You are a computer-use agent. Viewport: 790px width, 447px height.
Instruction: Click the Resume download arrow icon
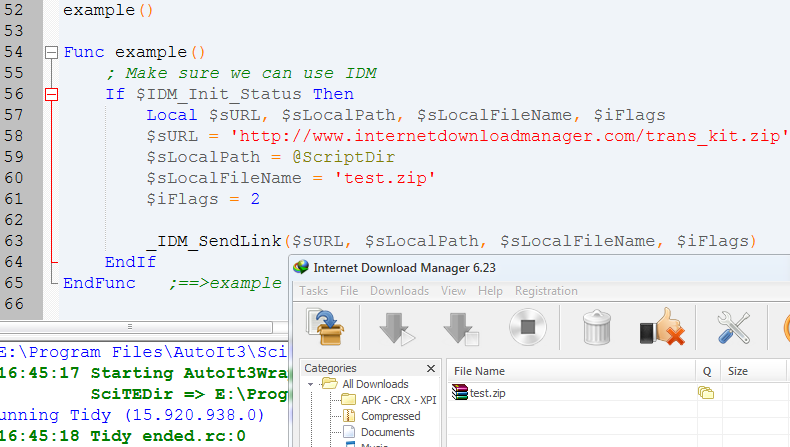click(396, 329)
